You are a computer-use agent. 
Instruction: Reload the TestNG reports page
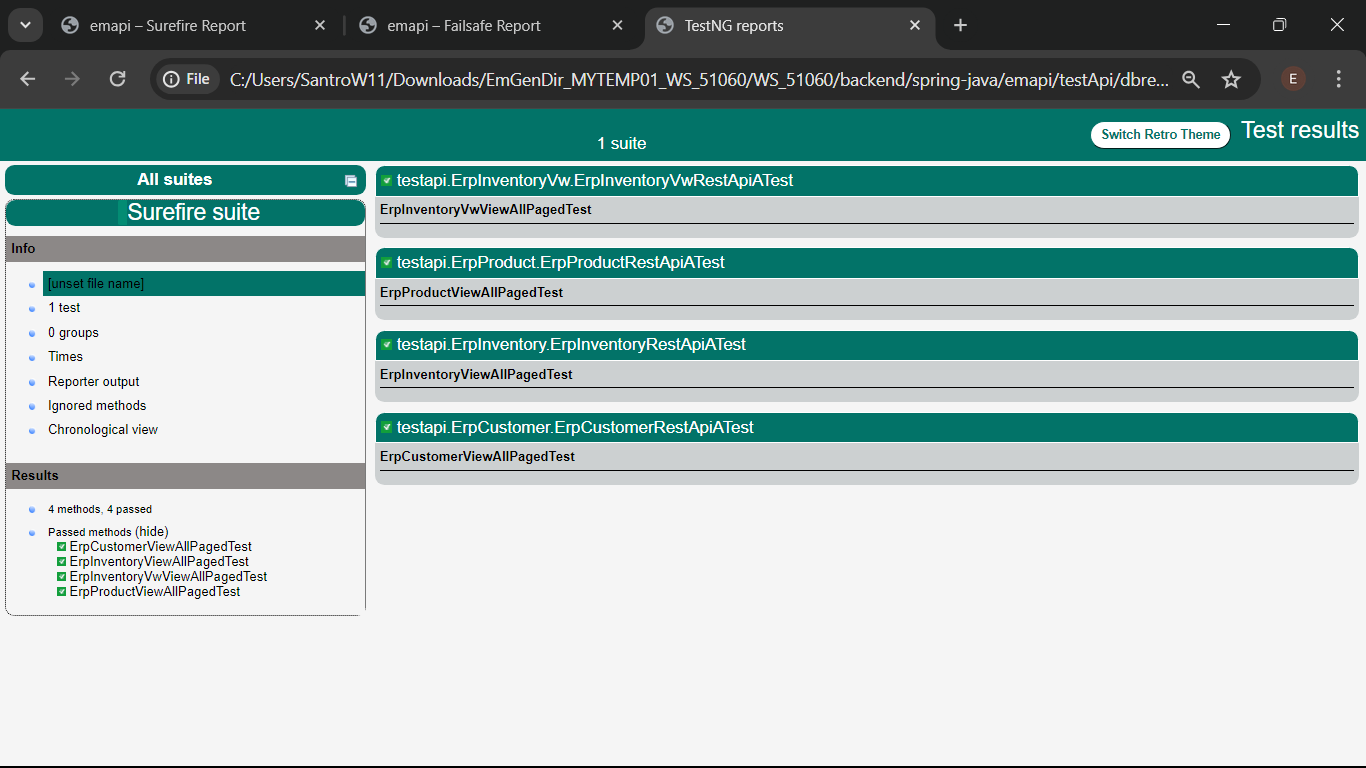pyautogui.click(x=117, y=79)
